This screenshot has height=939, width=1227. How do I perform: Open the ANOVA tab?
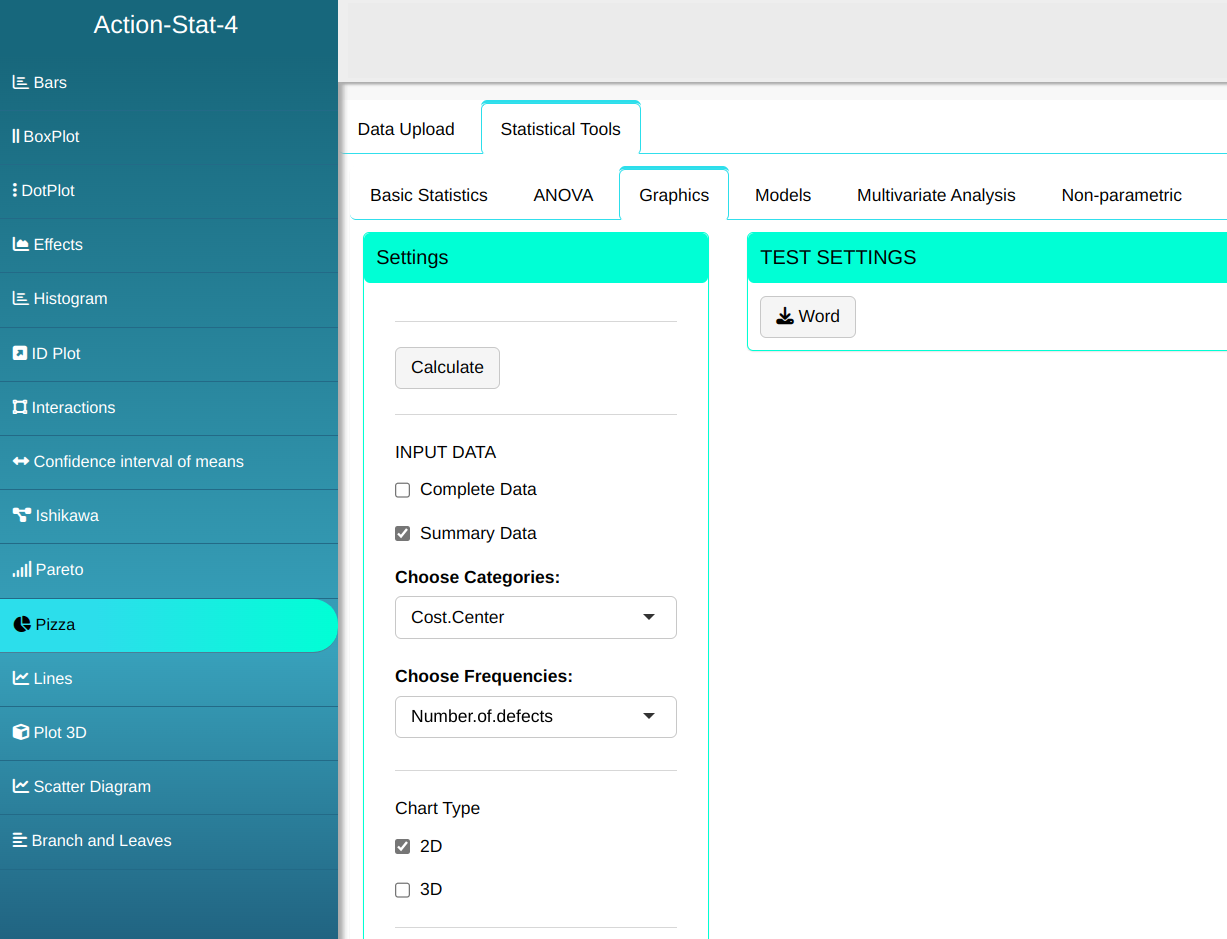563,195
